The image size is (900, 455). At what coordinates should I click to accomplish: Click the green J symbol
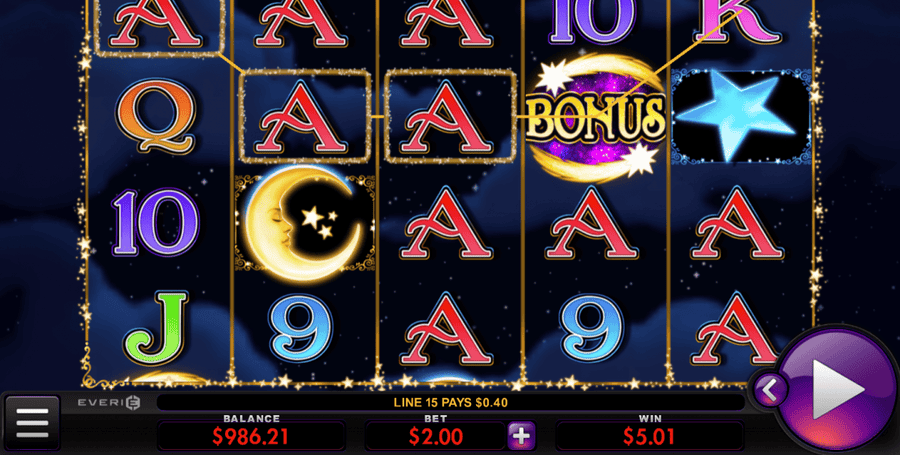(156, 327)
